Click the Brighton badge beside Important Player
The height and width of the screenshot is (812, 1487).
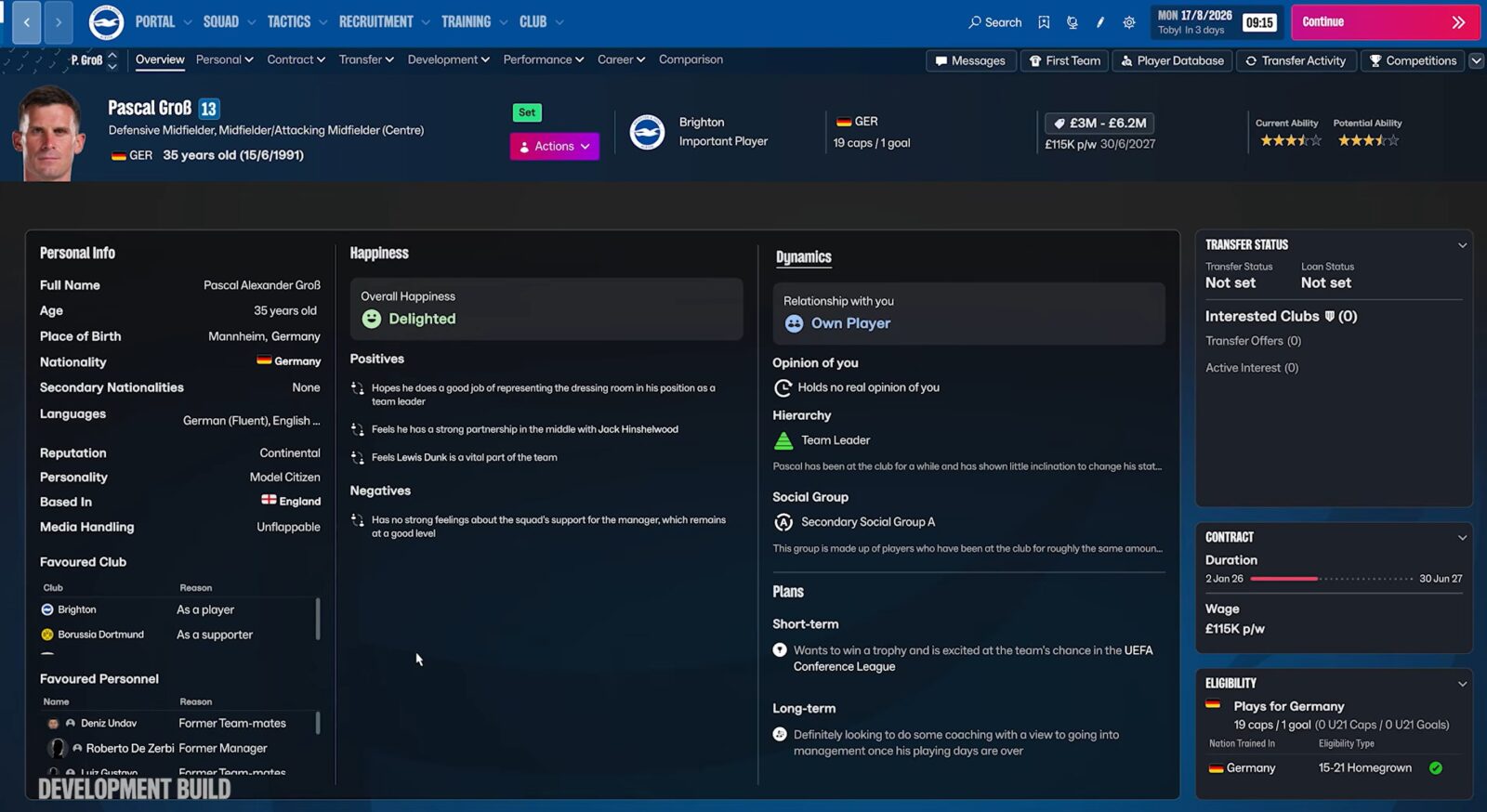pos(647,132)
